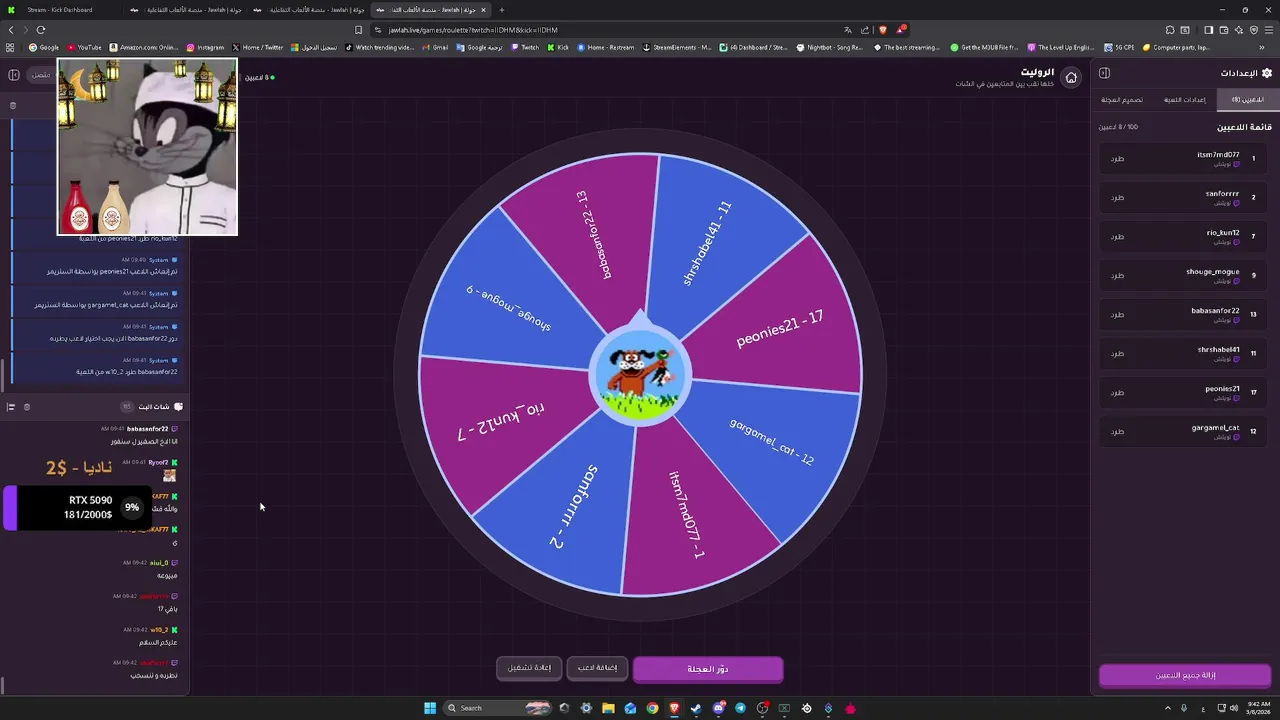Click the chat layout icon beside trash
Screen dimensions: 1280x720
[11, 407]
